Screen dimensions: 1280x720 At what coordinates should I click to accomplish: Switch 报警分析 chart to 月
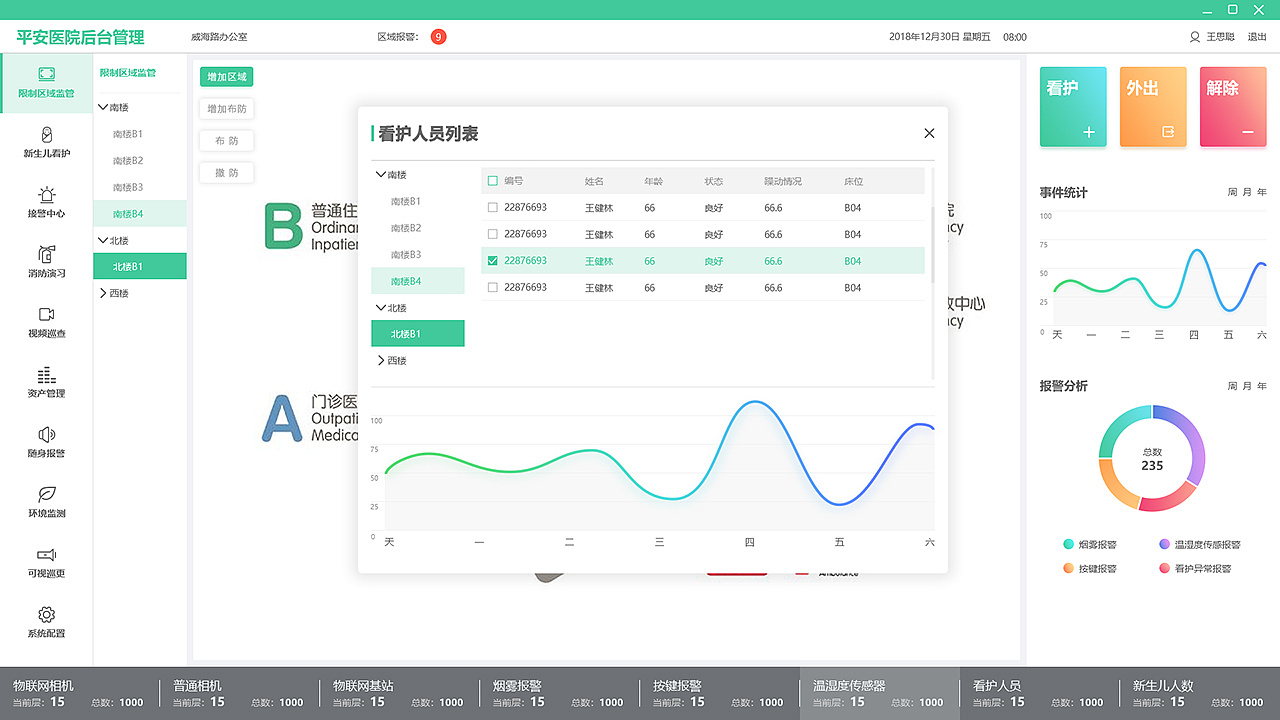tap(1247, 386)
